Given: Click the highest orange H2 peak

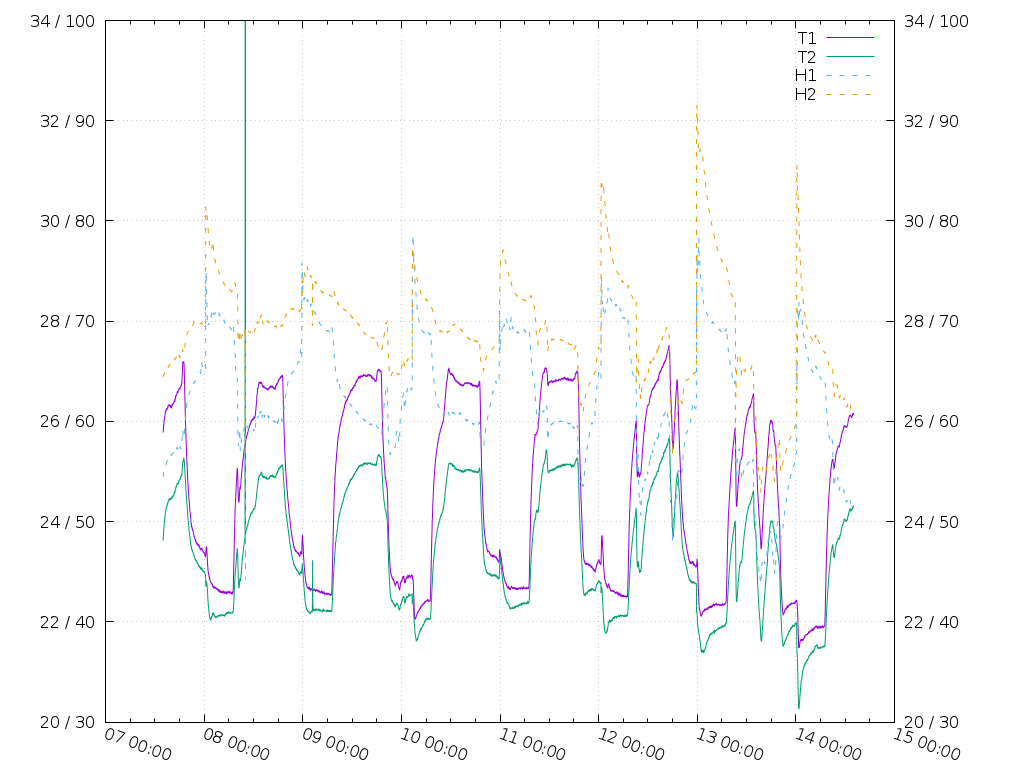Looking at the screenshot, I should pyautogui.click(x=696, y=106).
